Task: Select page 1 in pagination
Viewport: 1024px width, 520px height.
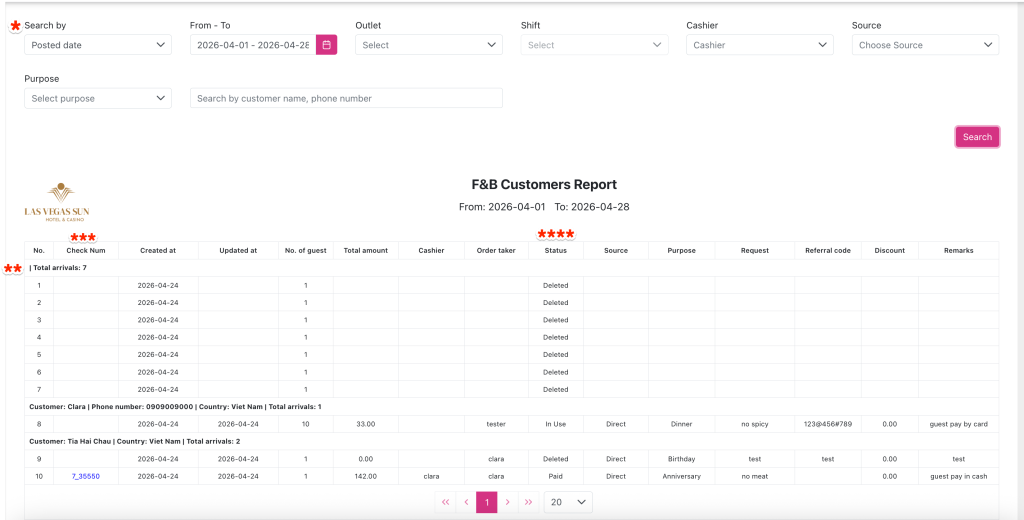Action: pos(487,502)
